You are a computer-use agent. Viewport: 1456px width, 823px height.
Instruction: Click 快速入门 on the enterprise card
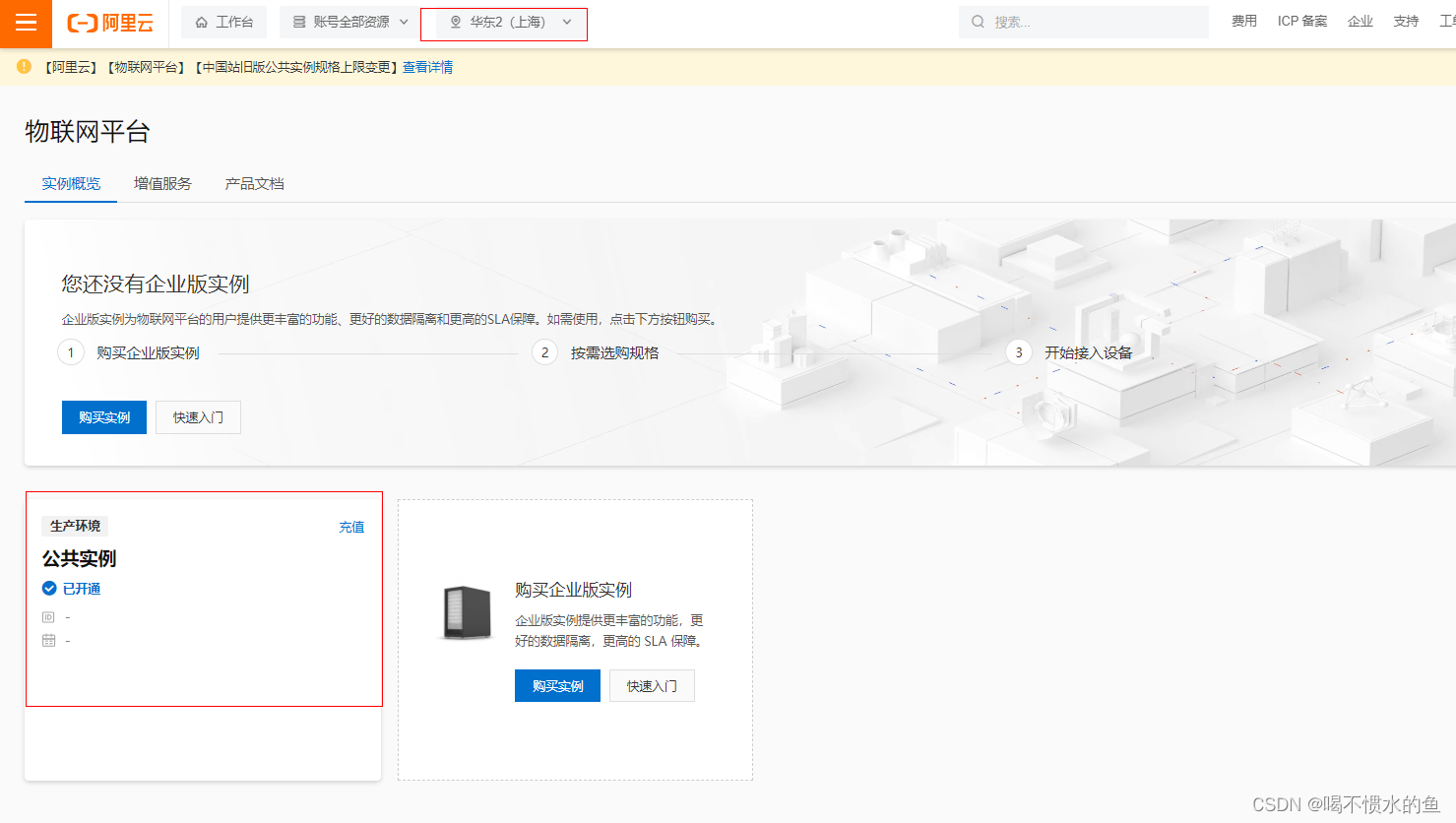pyautogui.click(x=652, y=686)
